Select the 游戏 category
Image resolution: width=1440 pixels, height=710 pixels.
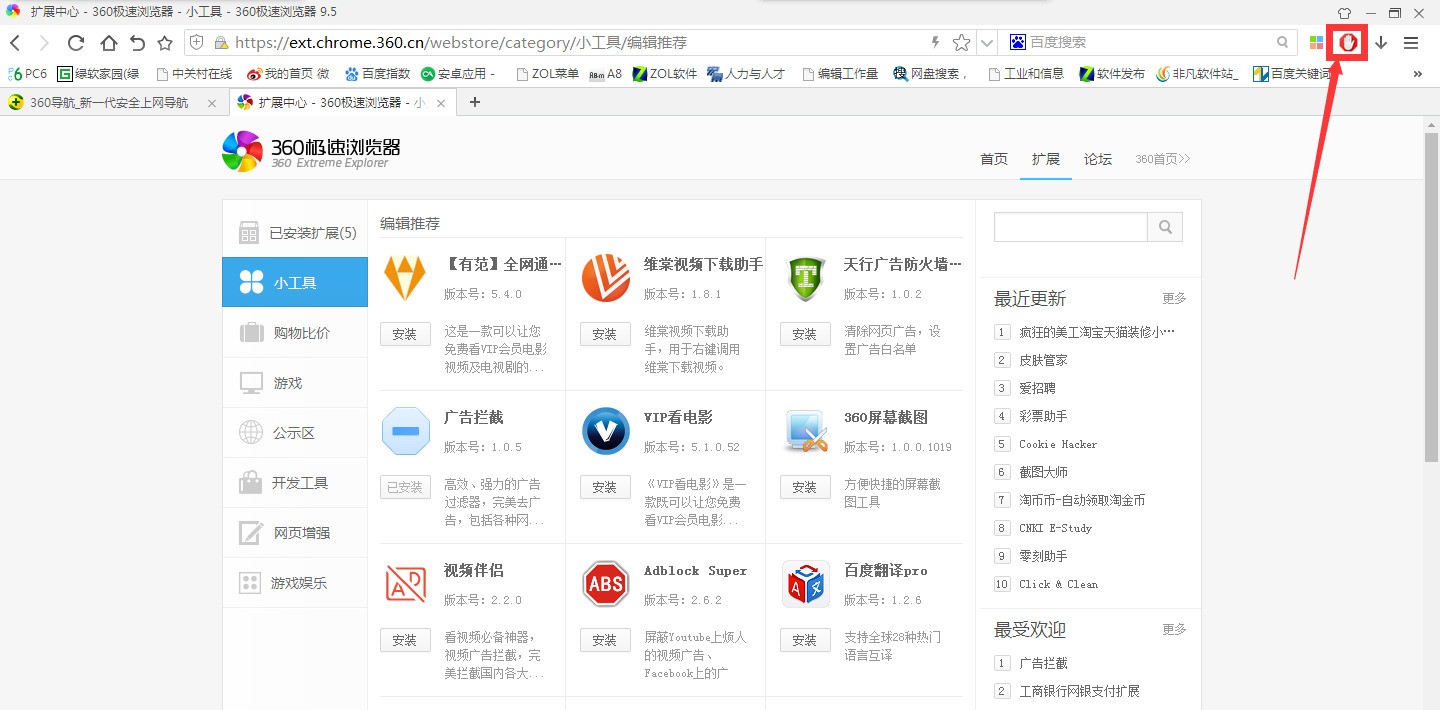[295, 383]
